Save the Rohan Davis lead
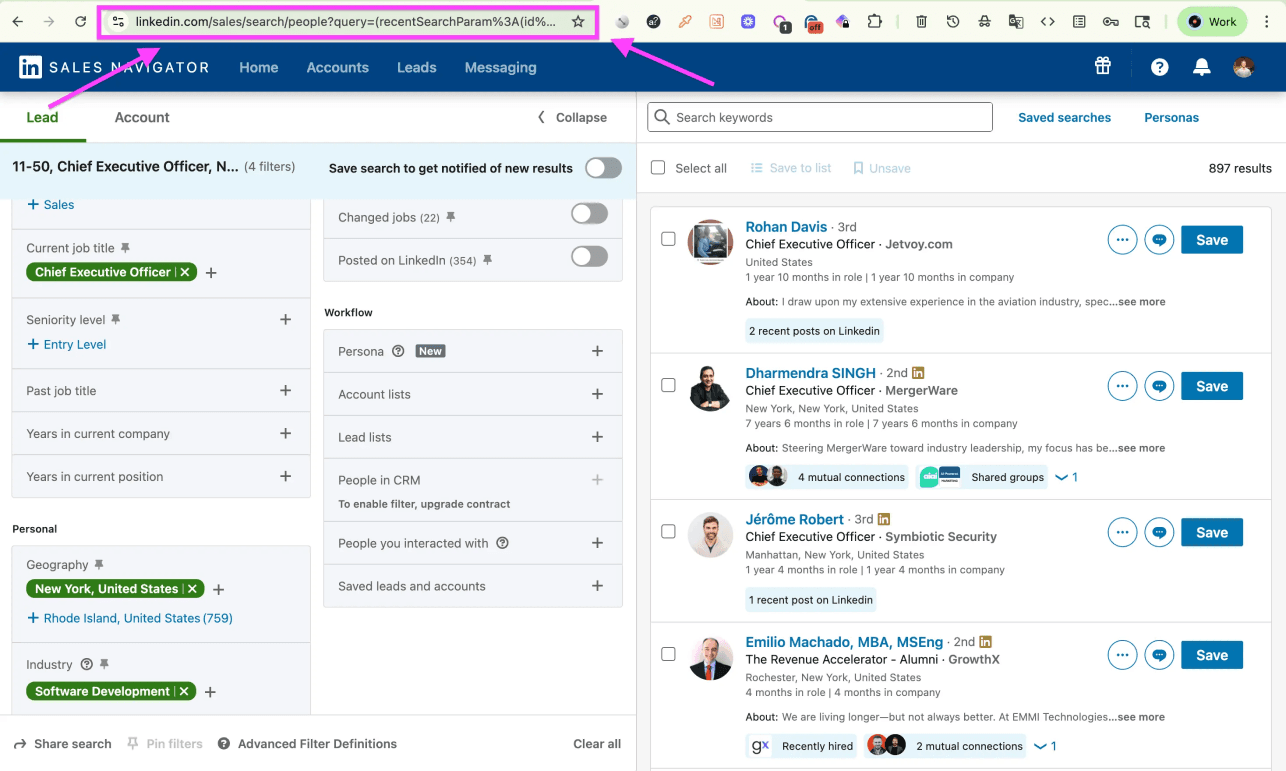Image resolution: width=1286 pixels, height=771 pixels. point(1211,239)
